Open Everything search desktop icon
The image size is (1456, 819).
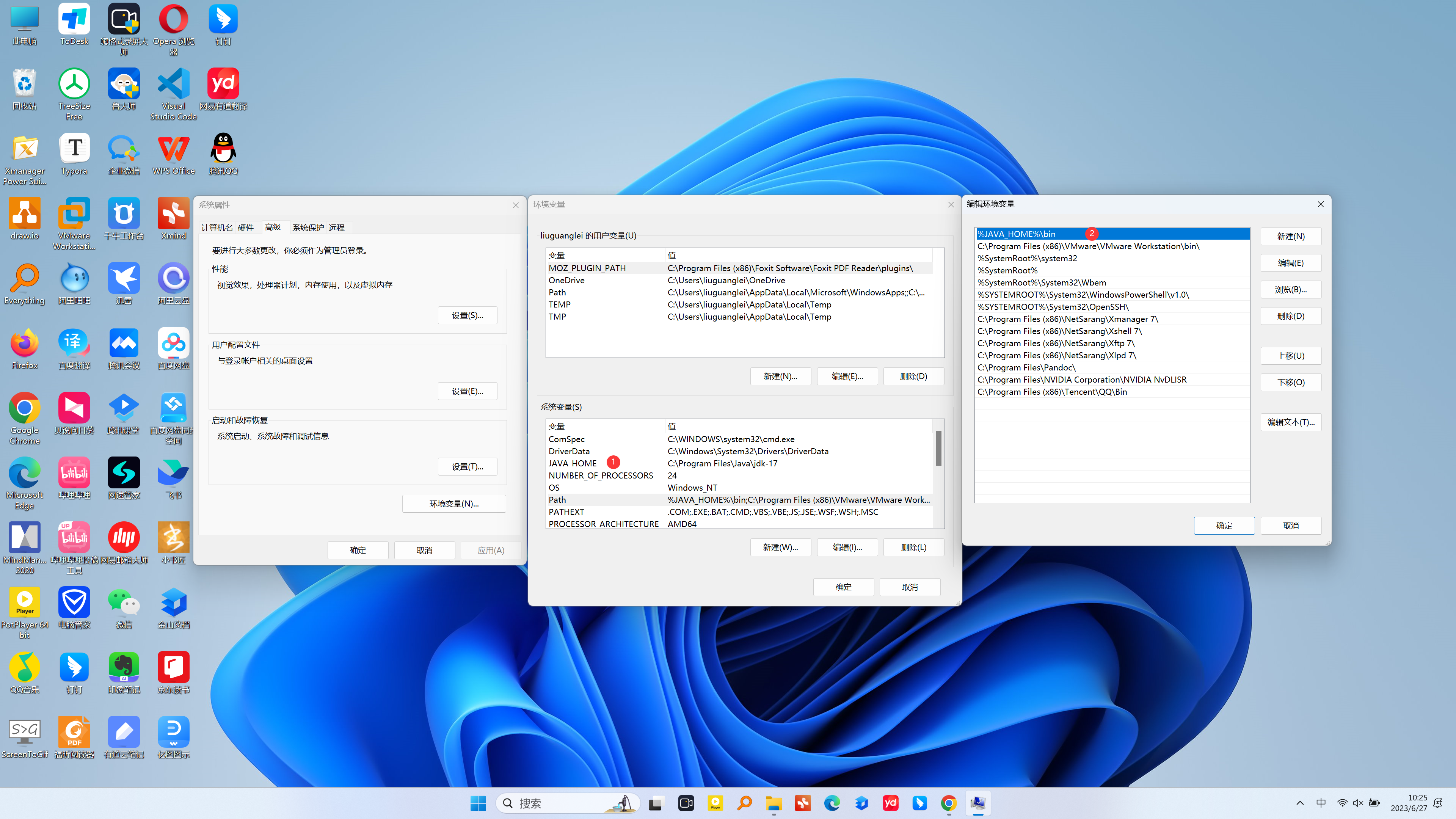point(24,284)
